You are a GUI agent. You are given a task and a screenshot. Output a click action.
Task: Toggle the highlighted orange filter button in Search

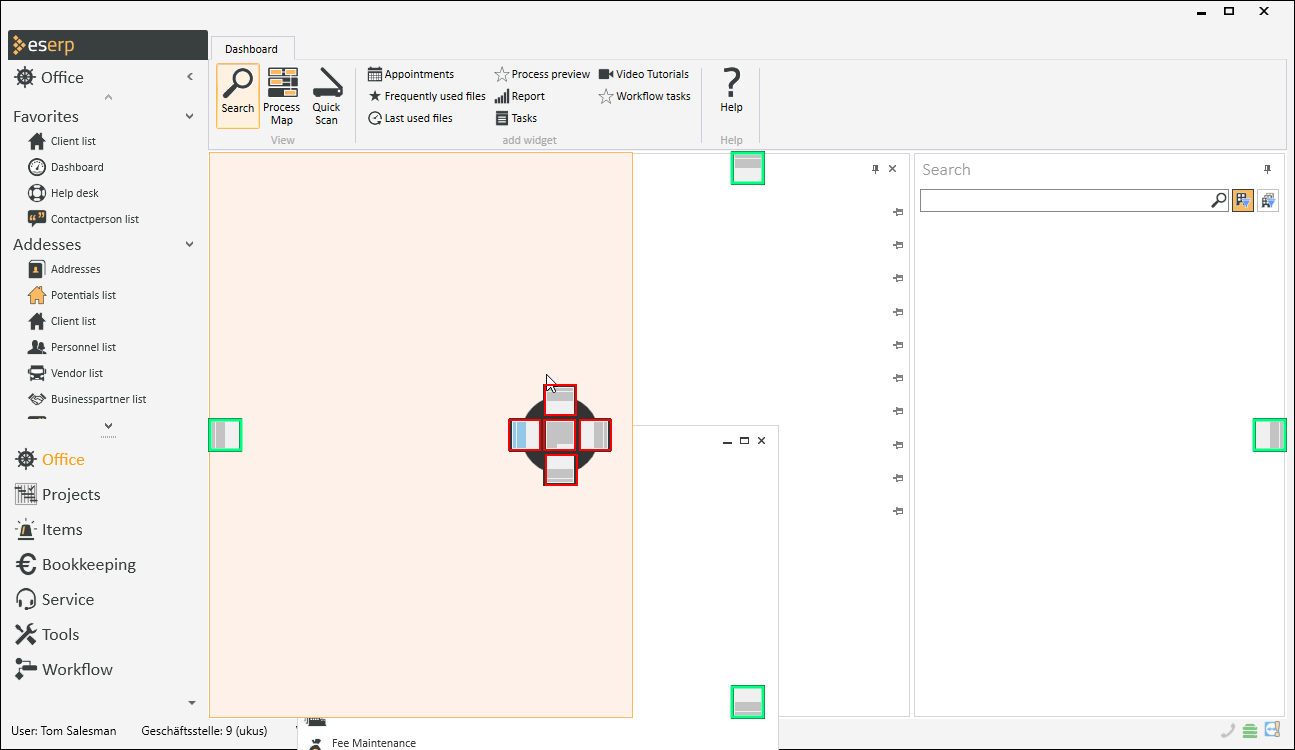1243,201
